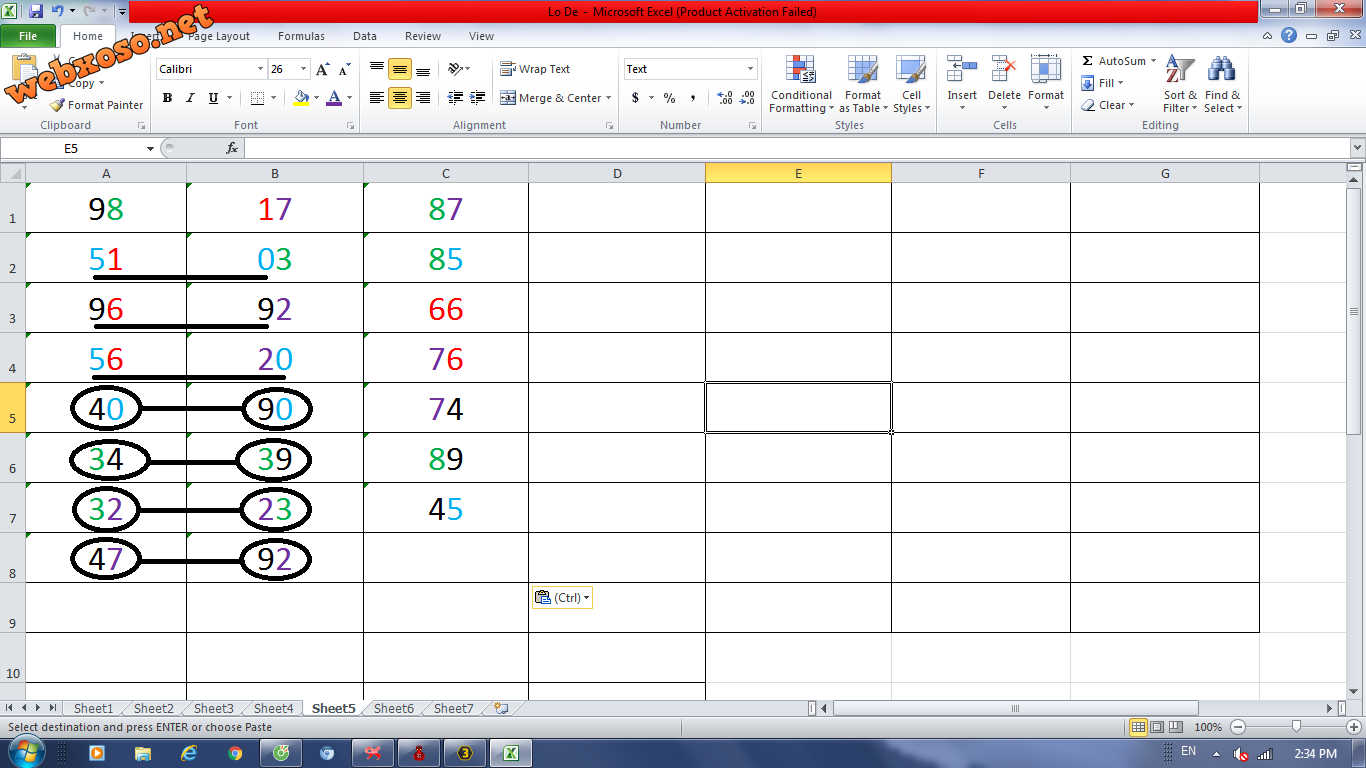Click the Find & Select binoculars
Viewport: 1366px width, 768px height.
click(1221, 85)
